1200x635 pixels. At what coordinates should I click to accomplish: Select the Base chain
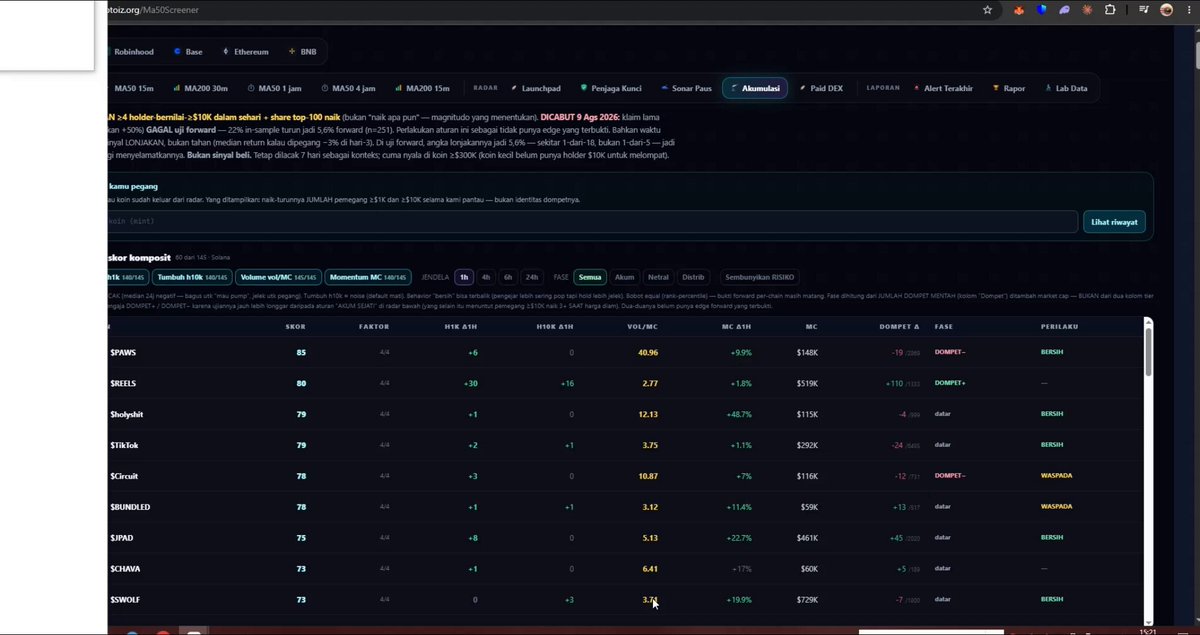(187, 51)
